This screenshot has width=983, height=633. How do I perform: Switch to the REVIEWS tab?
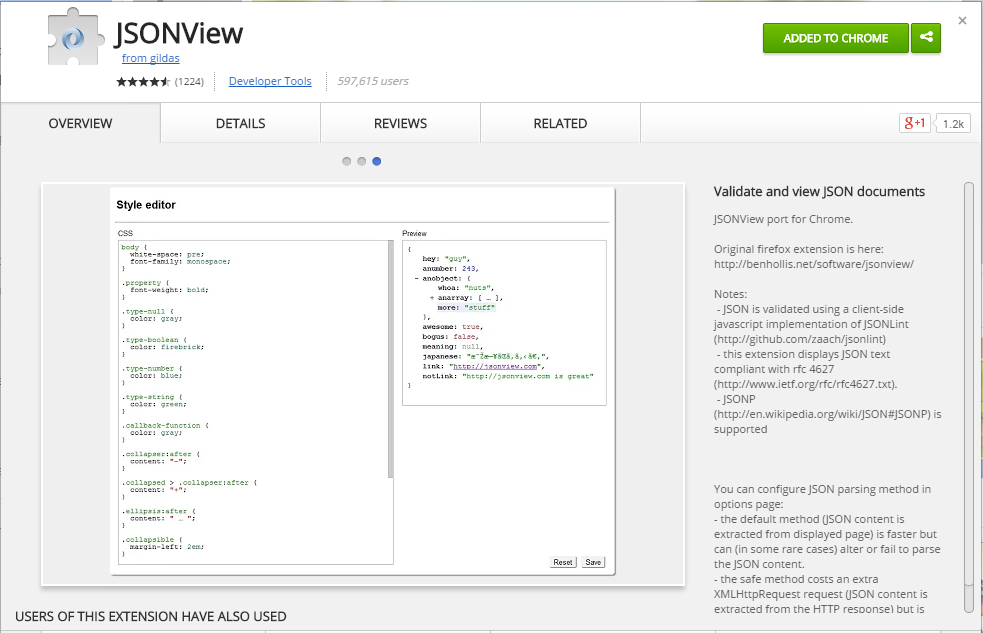[401, 123]
